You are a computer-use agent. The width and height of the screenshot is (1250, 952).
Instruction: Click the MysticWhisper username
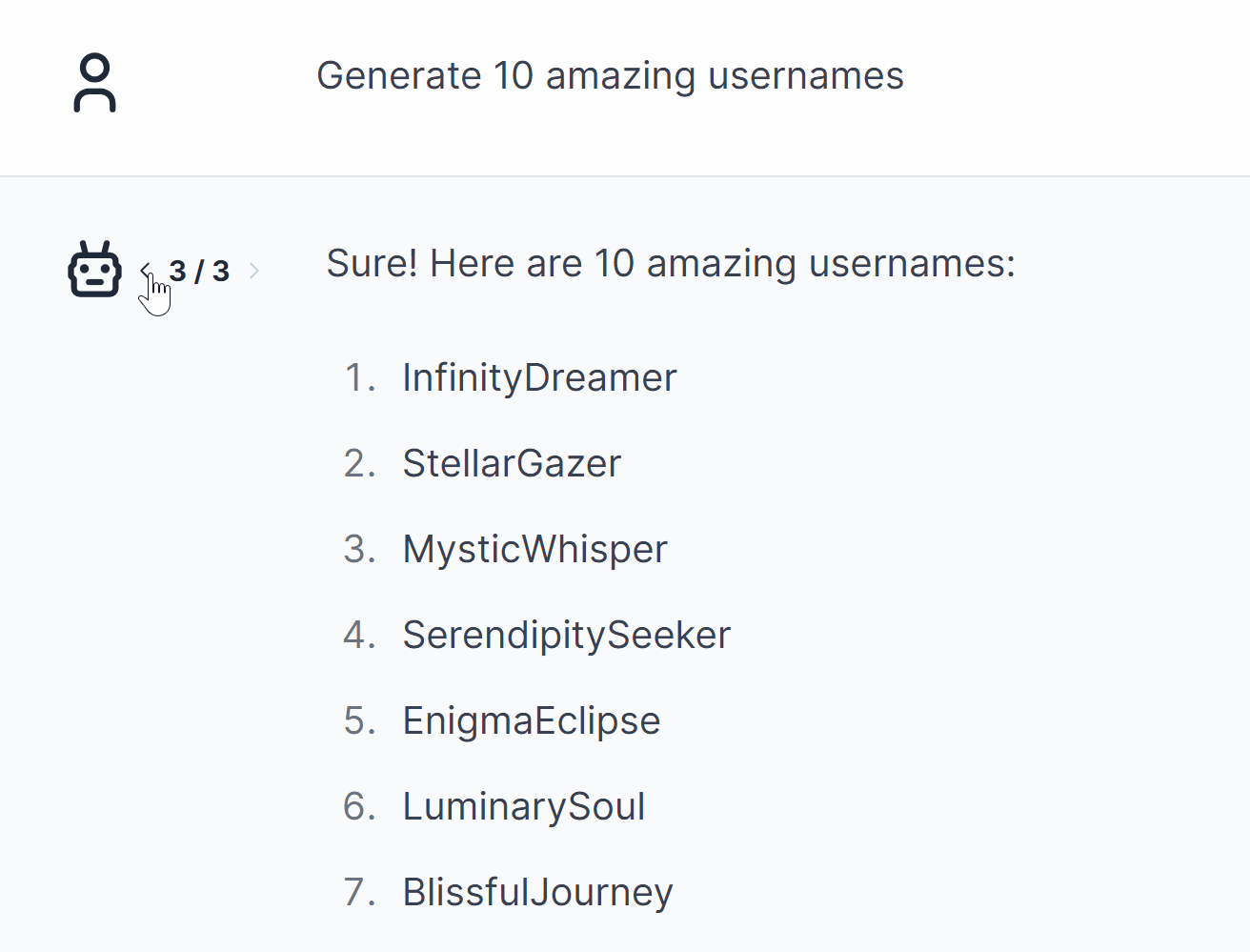tap(534, 550)
